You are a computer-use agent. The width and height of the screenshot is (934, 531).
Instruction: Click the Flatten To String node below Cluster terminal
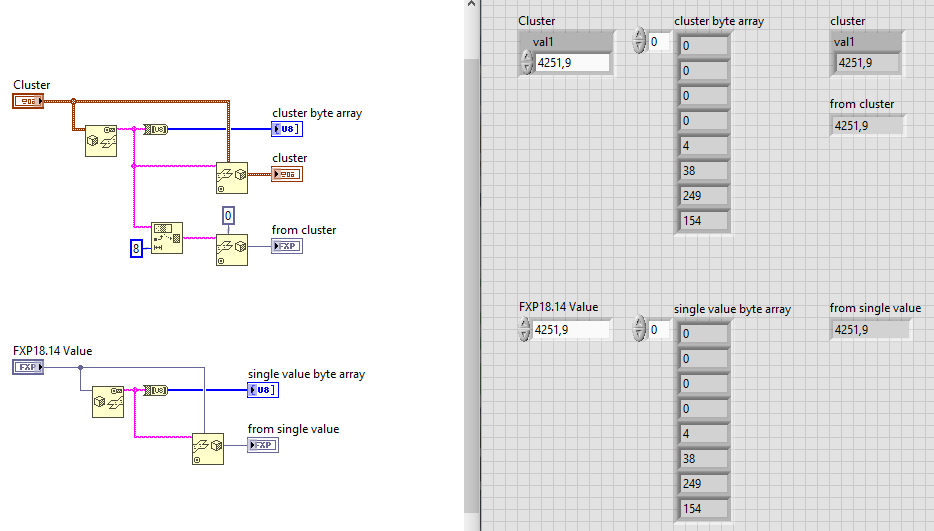point(100,141)
